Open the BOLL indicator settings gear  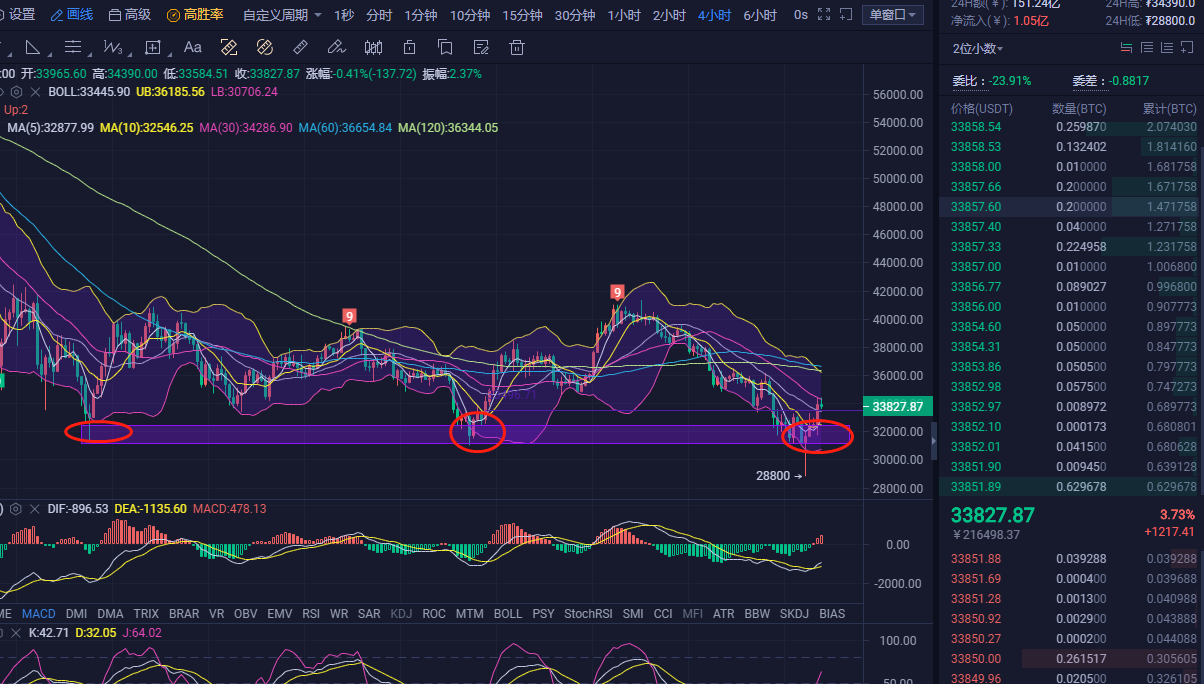16,91
